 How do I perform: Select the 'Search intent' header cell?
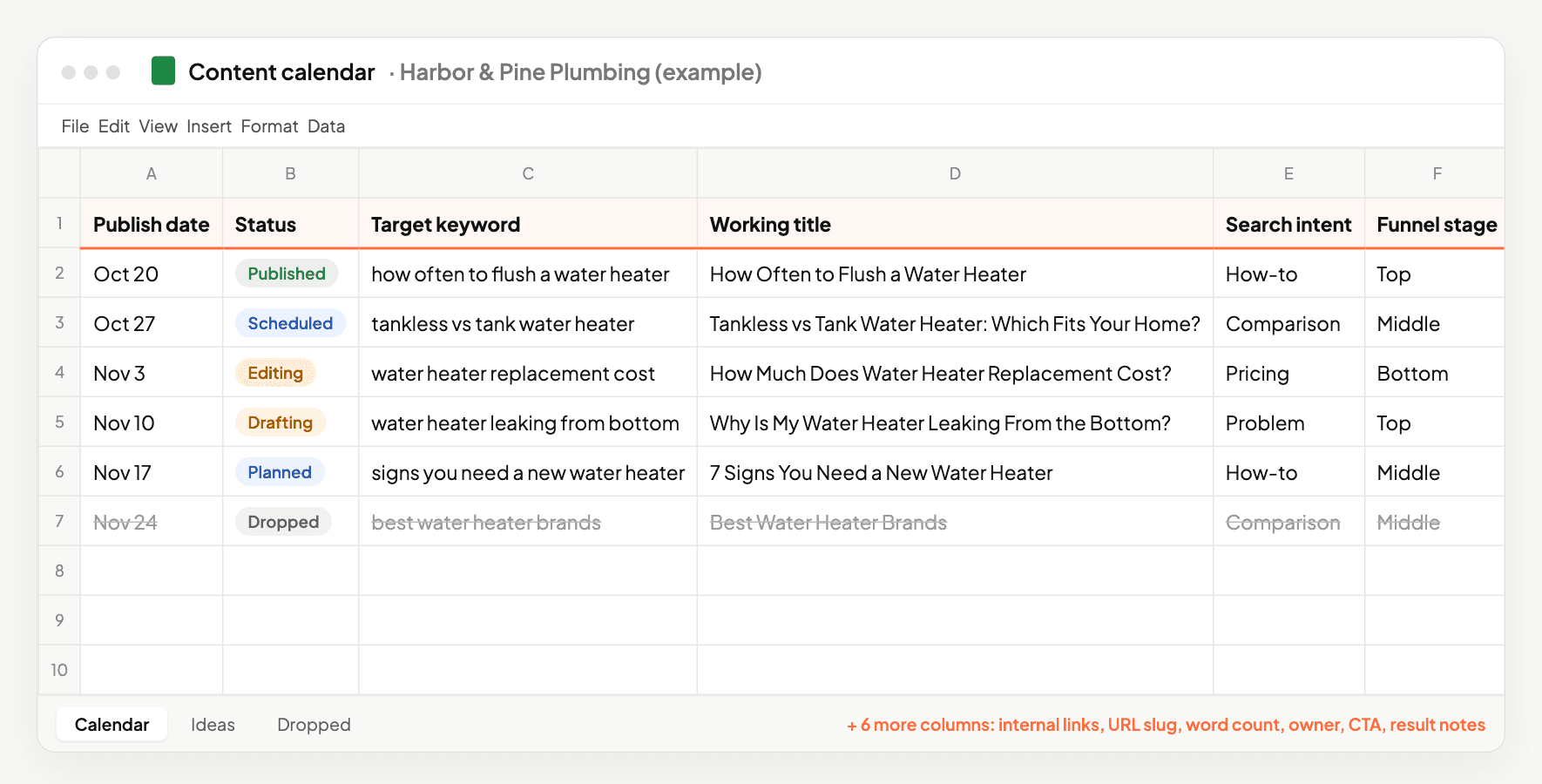click(1288, 224)
